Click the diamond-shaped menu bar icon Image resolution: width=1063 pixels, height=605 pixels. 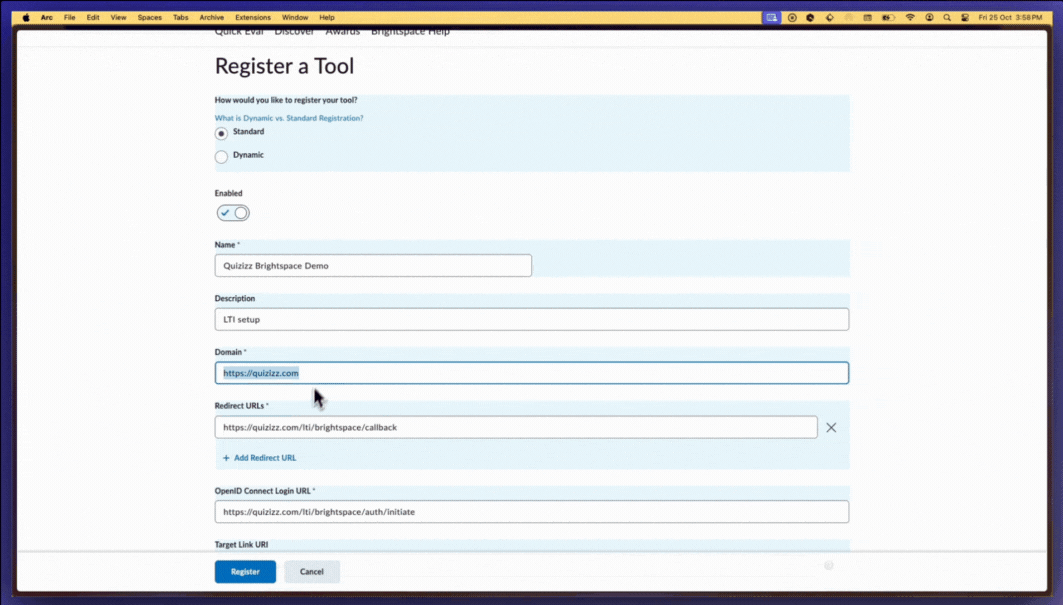pos(829,18)
